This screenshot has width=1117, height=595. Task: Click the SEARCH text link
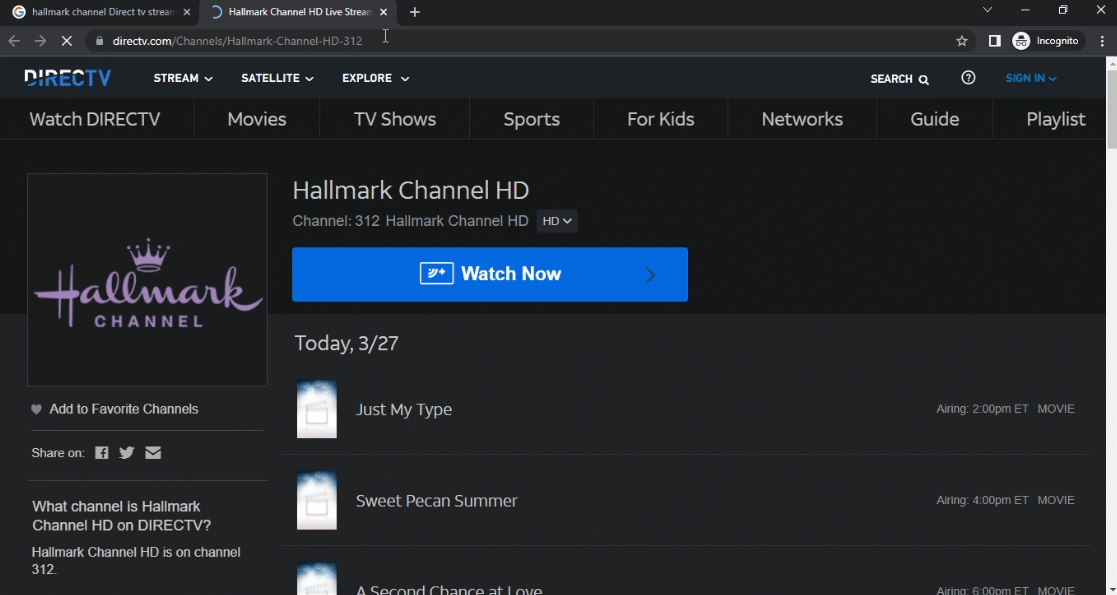[891, 78]
